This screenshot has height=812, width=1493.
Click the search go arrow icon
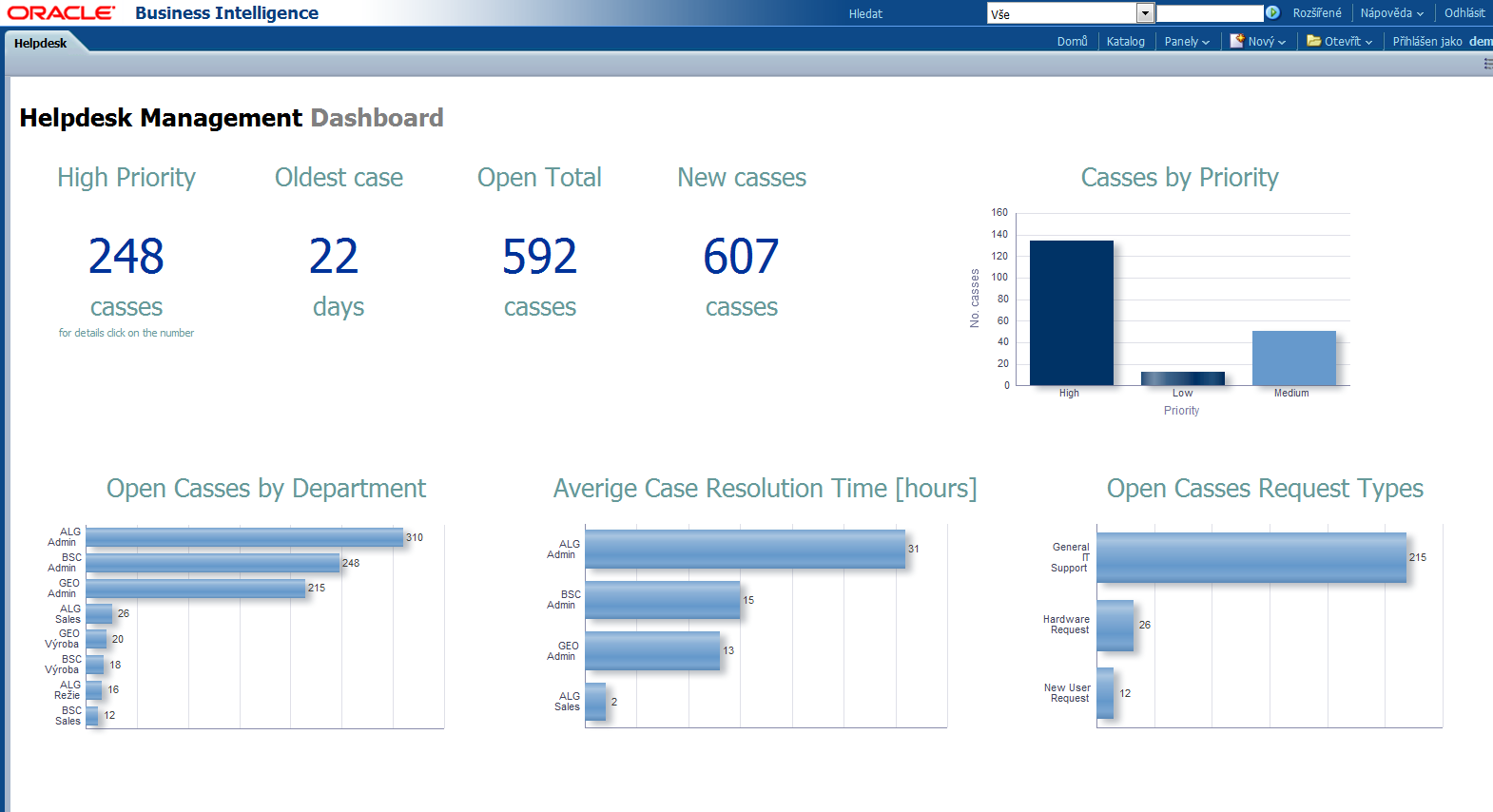[1272, 12]
